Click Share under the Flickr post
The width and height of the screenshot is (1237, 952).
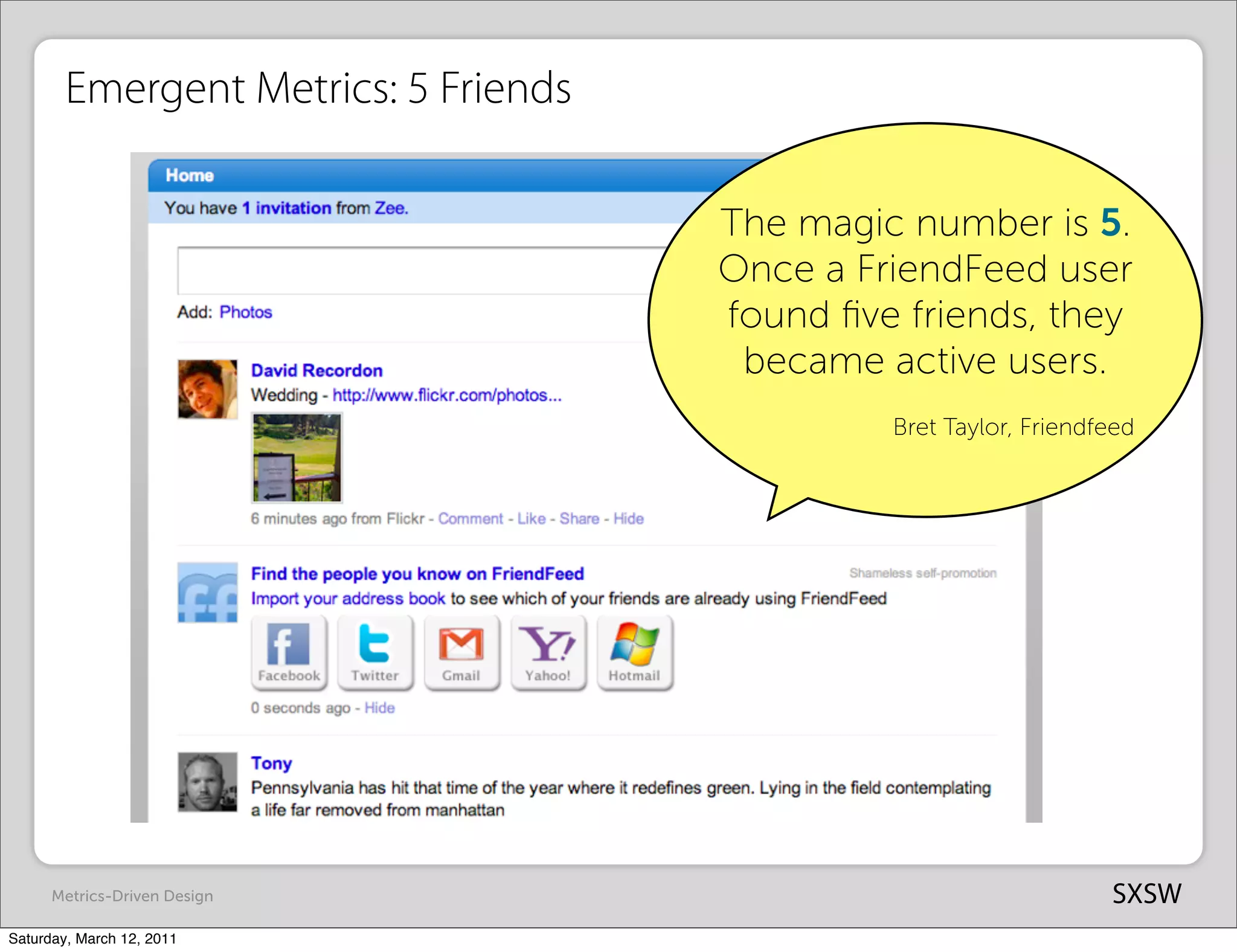[579, 519]
